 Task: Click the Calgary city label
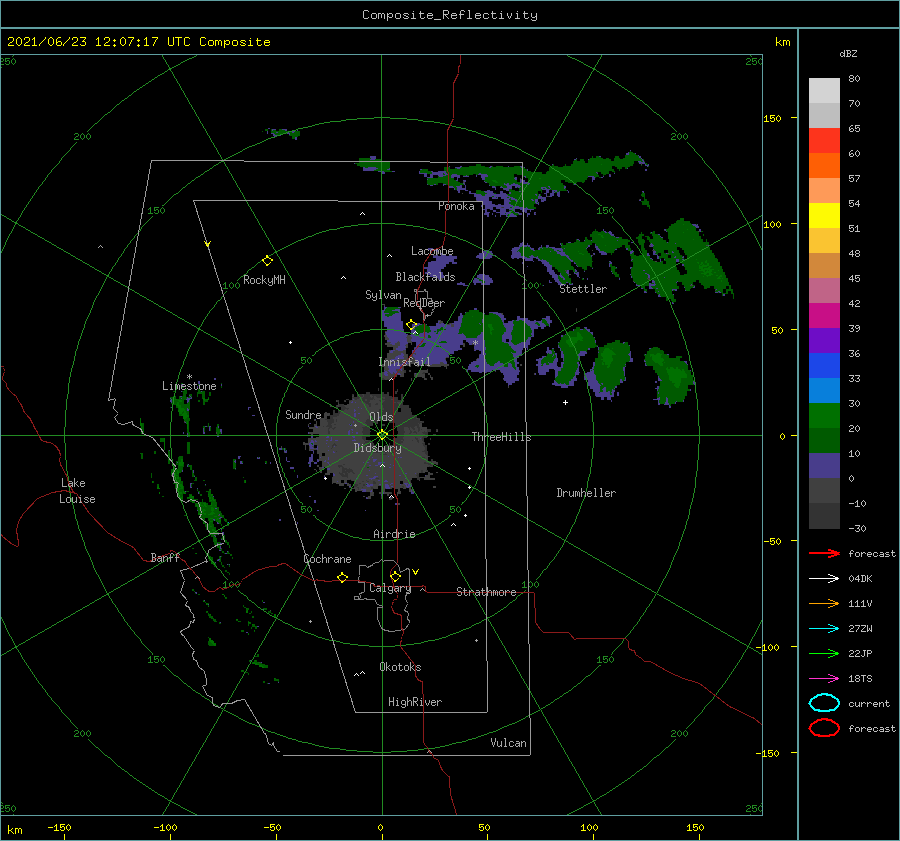coord(390,588)
